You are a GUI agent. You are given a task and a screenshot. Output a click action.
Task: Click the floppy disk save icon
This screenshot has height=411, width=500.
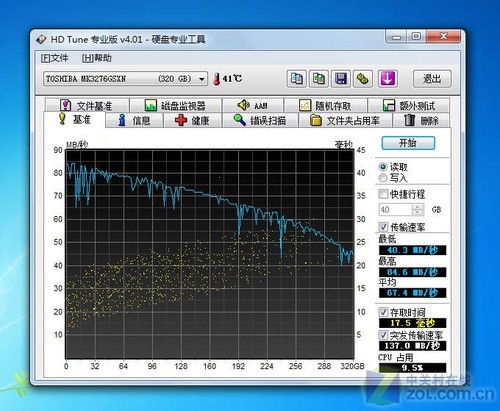click(341, 79)
